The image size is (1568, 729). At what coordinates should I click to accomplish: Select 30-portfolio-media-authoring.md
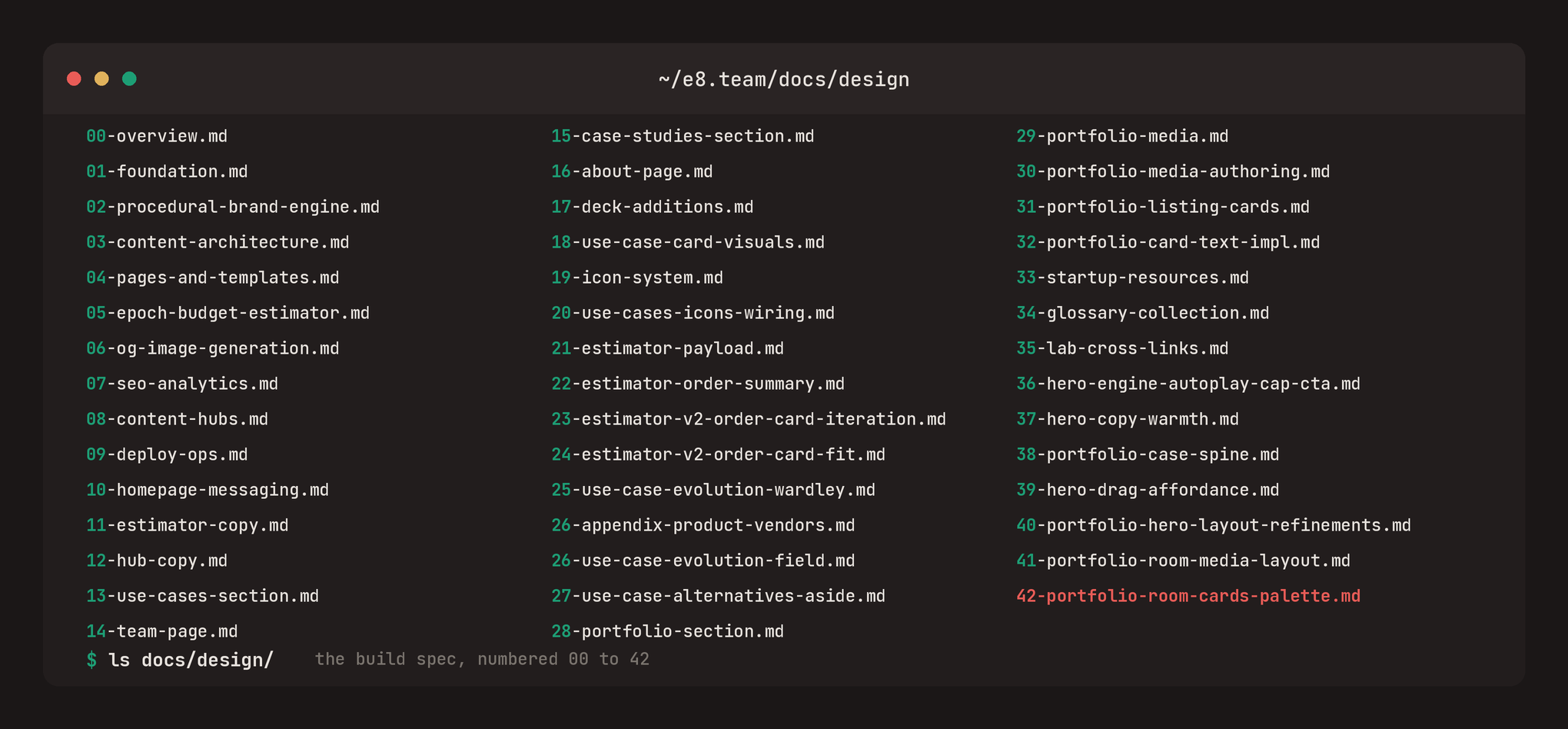tap(1173, 171)
